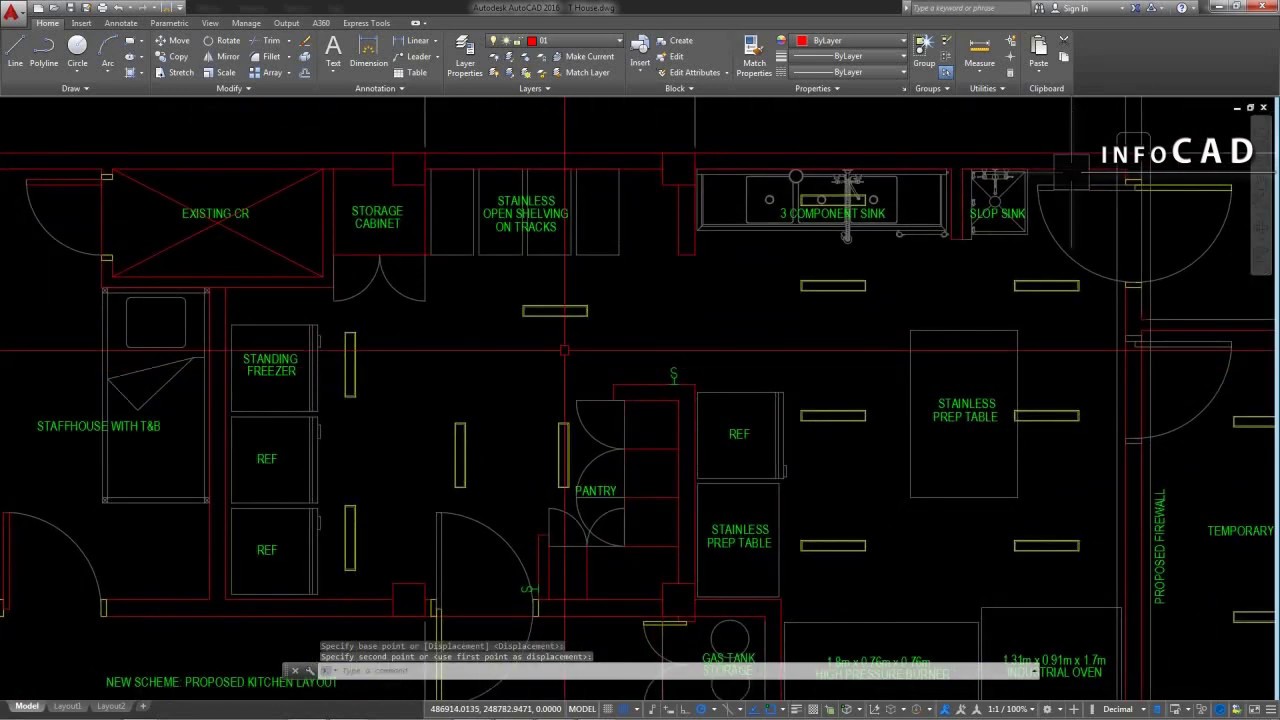This screenshot has height=720, width=1280.
Task: Click the Move tool
Action: coord(172,41)
